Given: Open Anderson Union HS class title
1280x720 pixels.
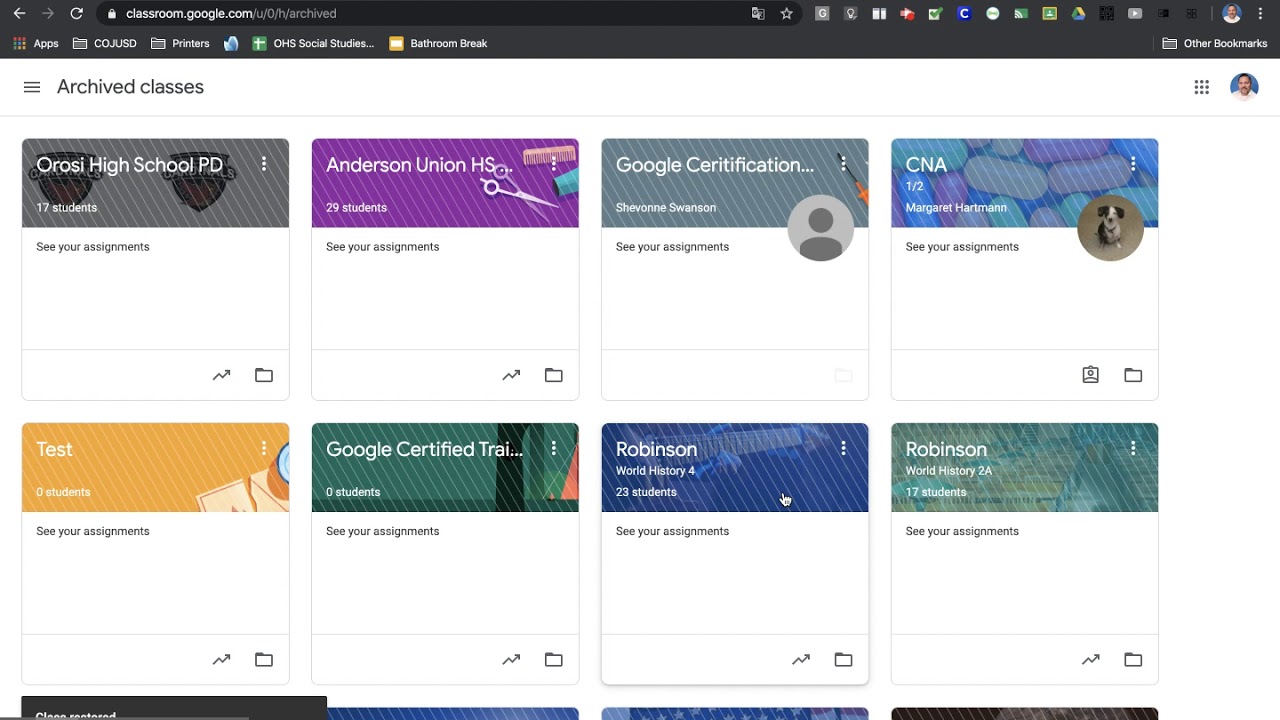Looking at the screenshot, I should point(419,165).
